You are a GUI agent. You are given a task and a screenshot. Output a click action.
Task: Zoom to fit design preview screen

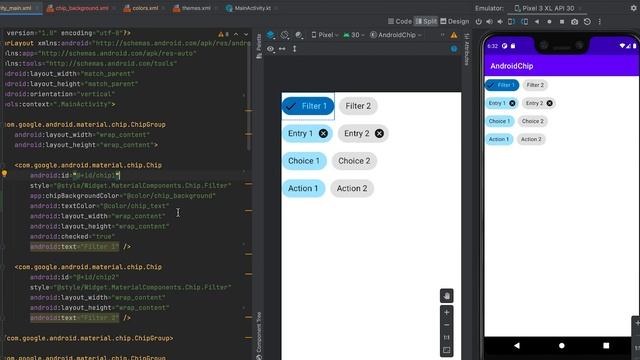pyautogui.click(x=447, y=350)
